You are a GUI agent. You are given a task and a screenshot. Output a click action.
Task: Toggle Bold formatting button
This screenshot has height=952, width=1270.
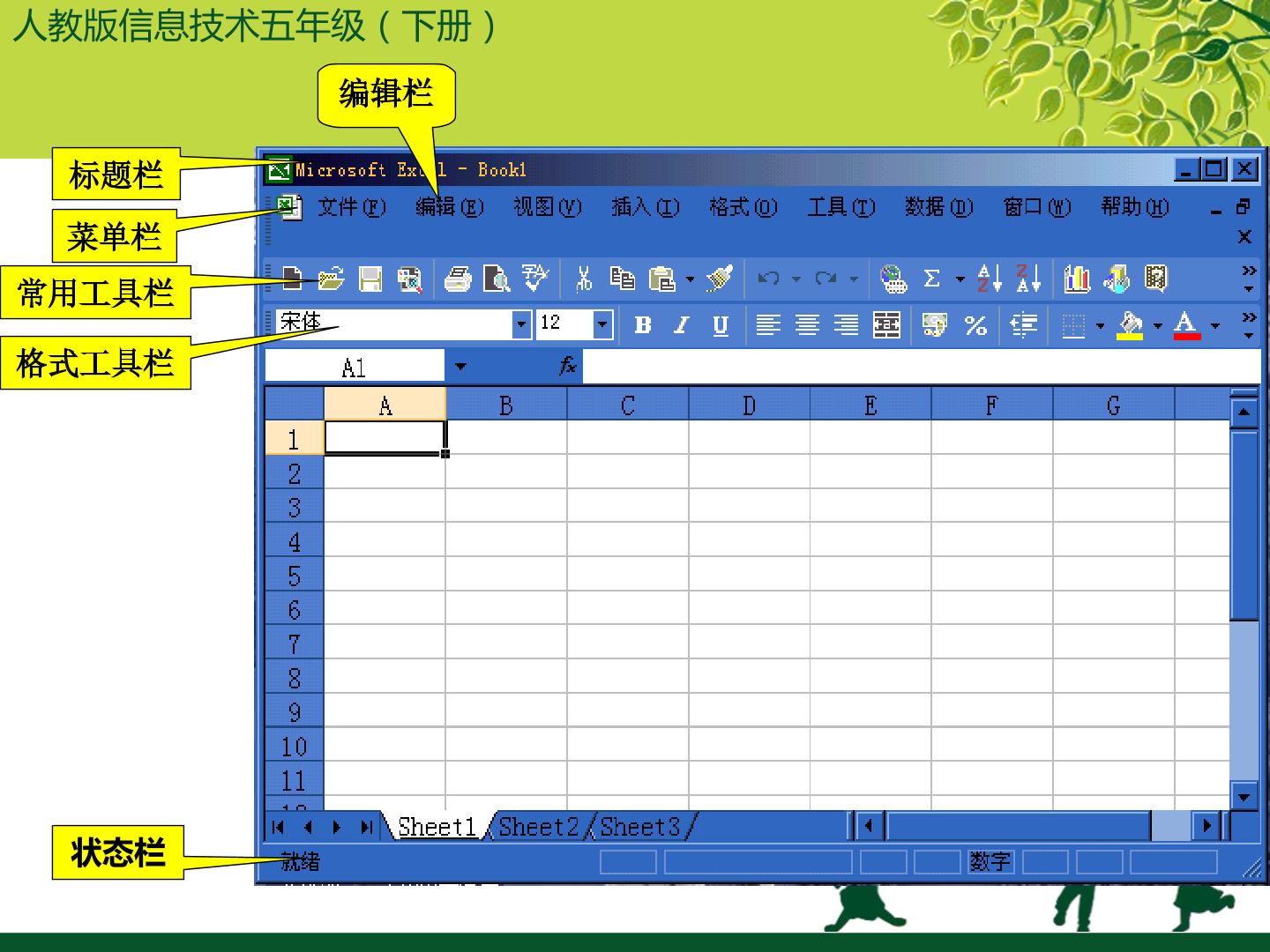(642, 324)
